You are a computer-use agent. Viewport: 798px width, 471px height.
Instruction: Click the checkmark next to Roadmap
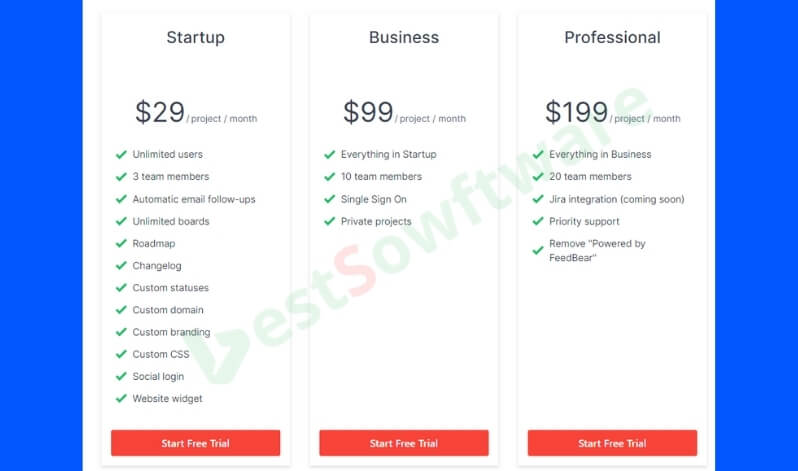(121, 244)
